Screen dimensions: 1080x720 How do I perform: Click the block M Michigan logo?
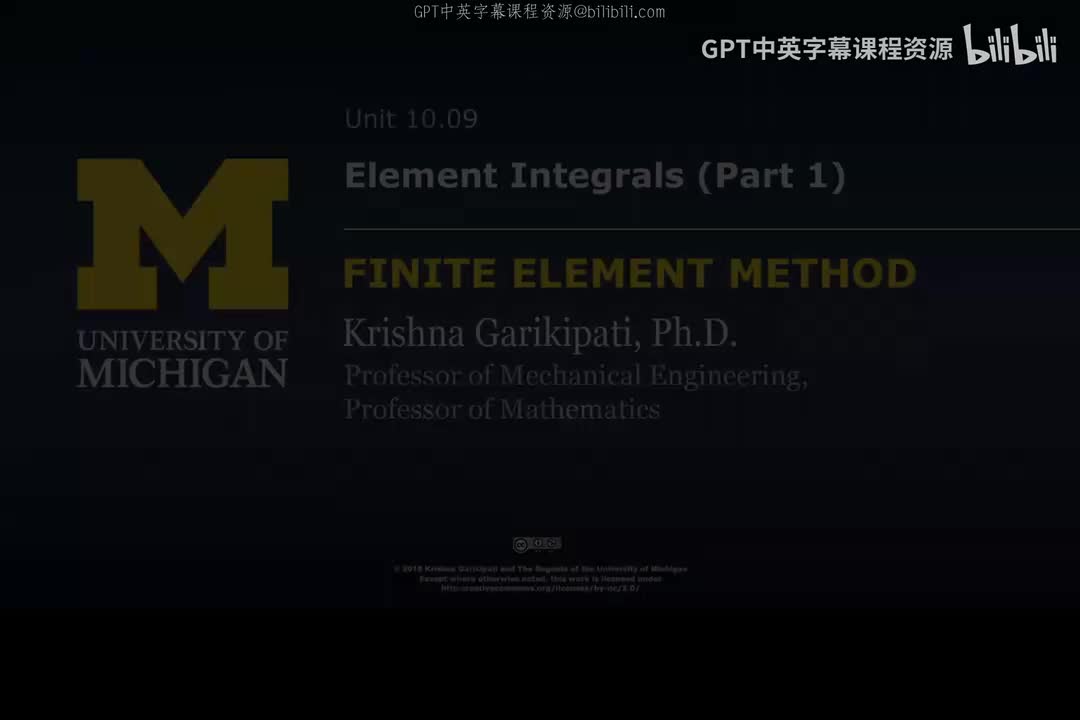coord(183,234)
